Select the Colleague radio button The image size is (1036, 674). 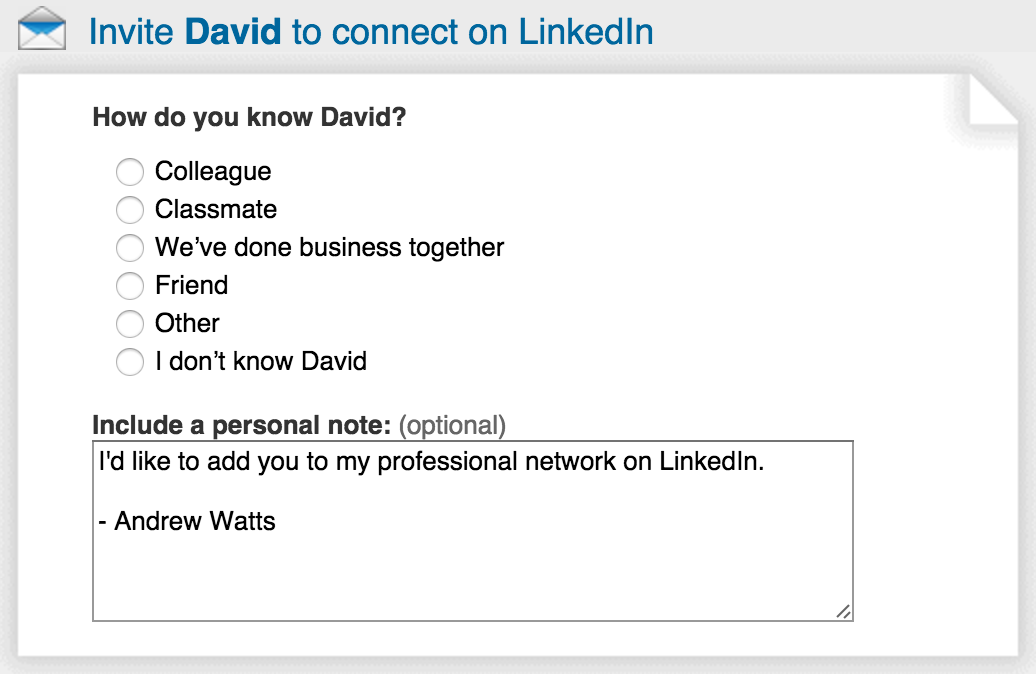point(130,172)
